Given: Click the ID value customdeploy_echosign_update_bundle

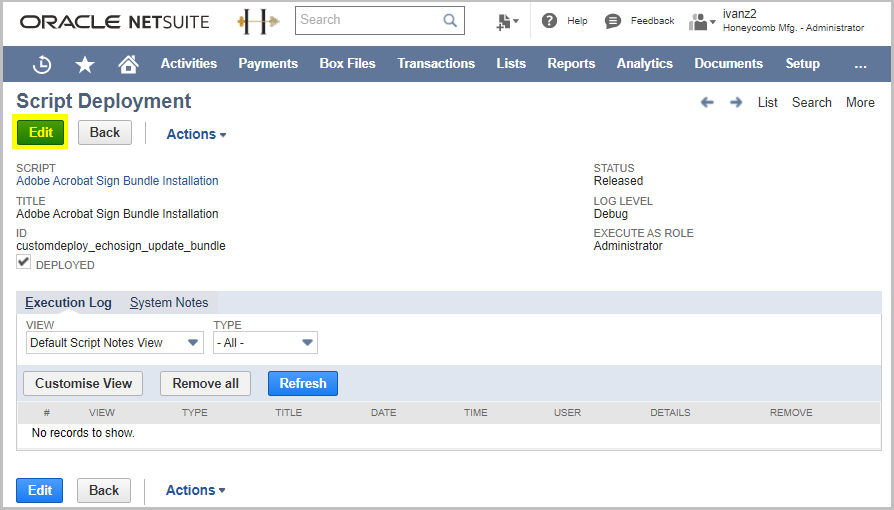Looking at the screenshot, I should 121,246.
